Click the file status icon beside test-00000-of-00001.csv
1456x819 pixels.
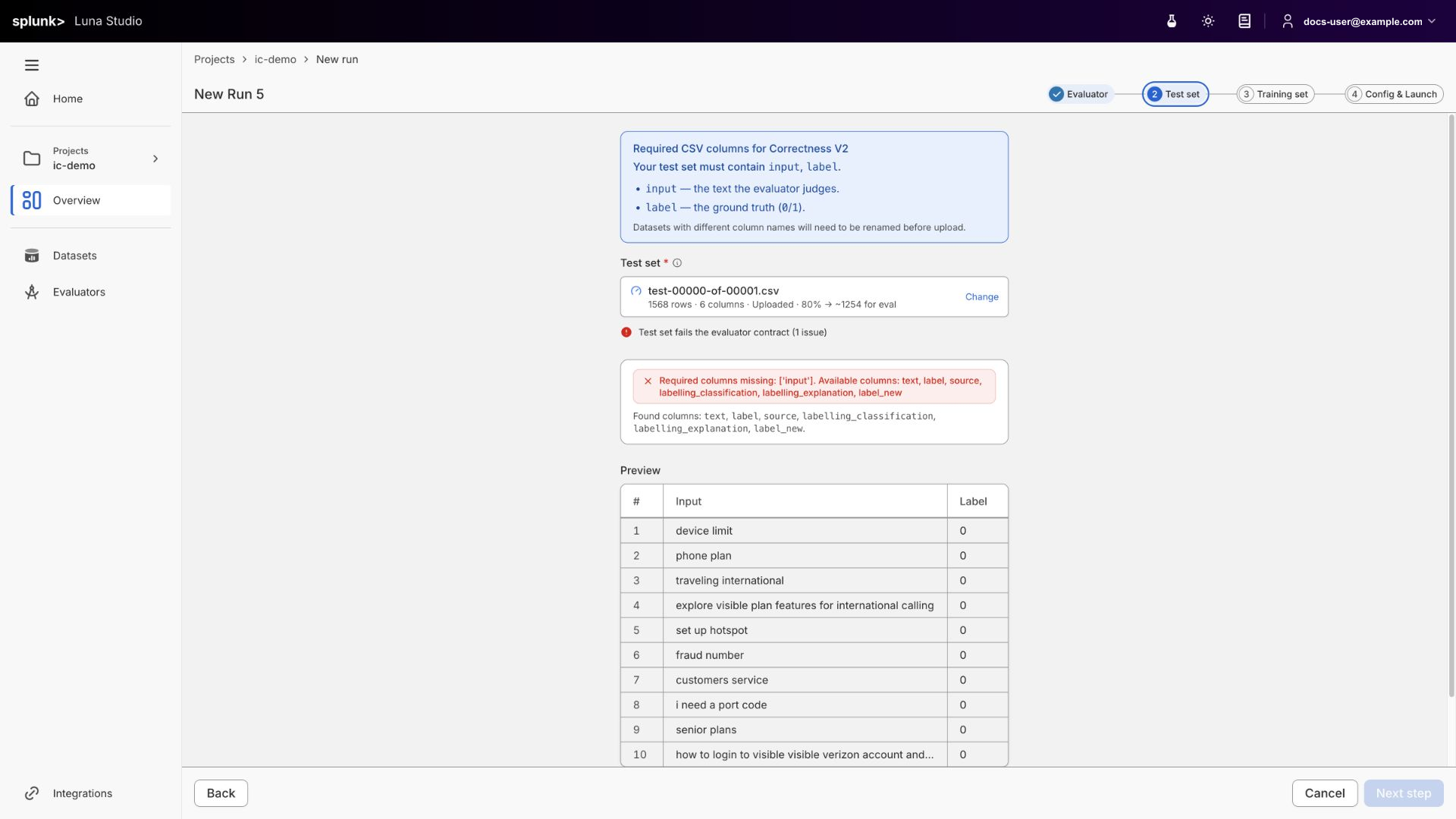click(636, 290)
